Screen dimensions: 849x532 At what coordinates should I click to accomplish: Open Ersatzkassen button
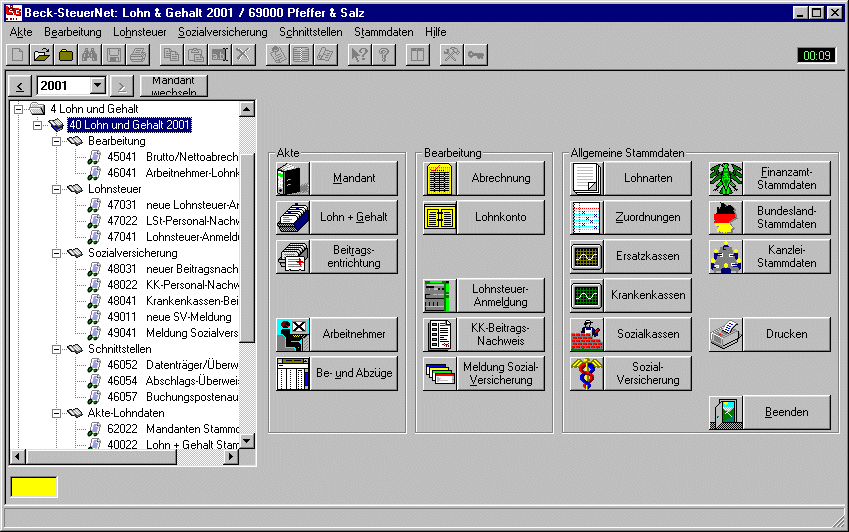[648, 256]
